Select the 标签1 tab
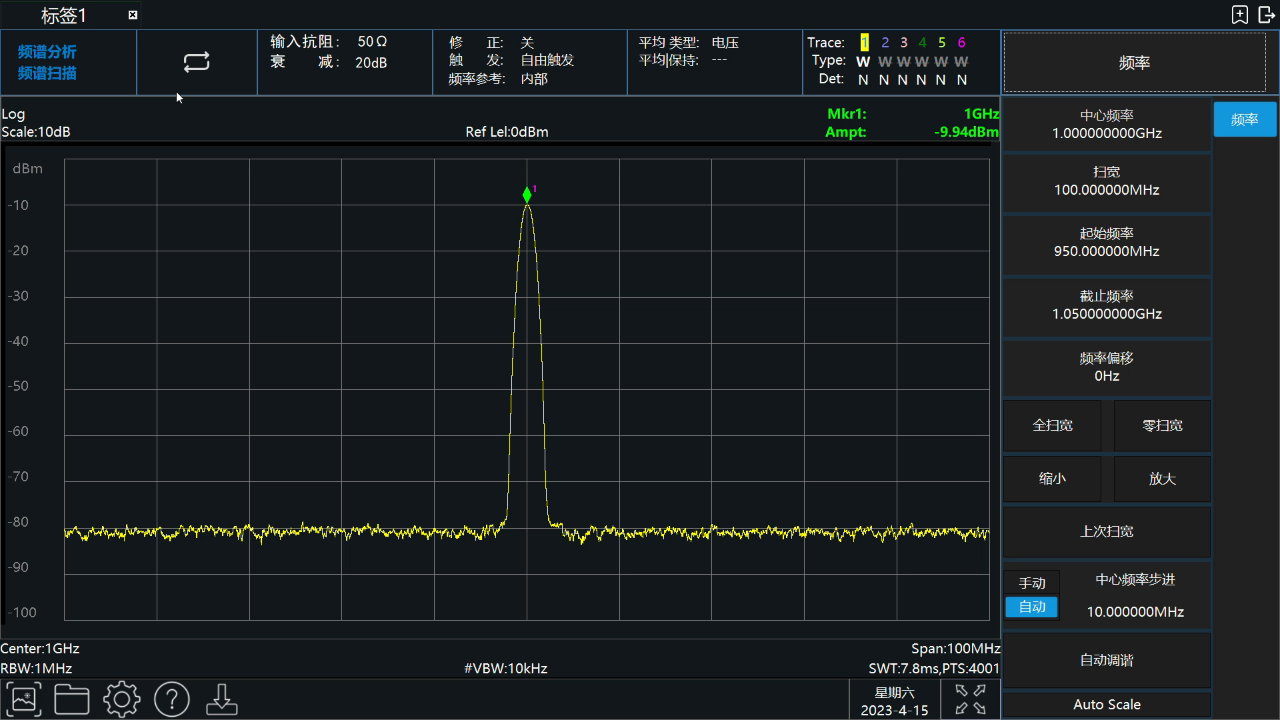 pos(64,15)
